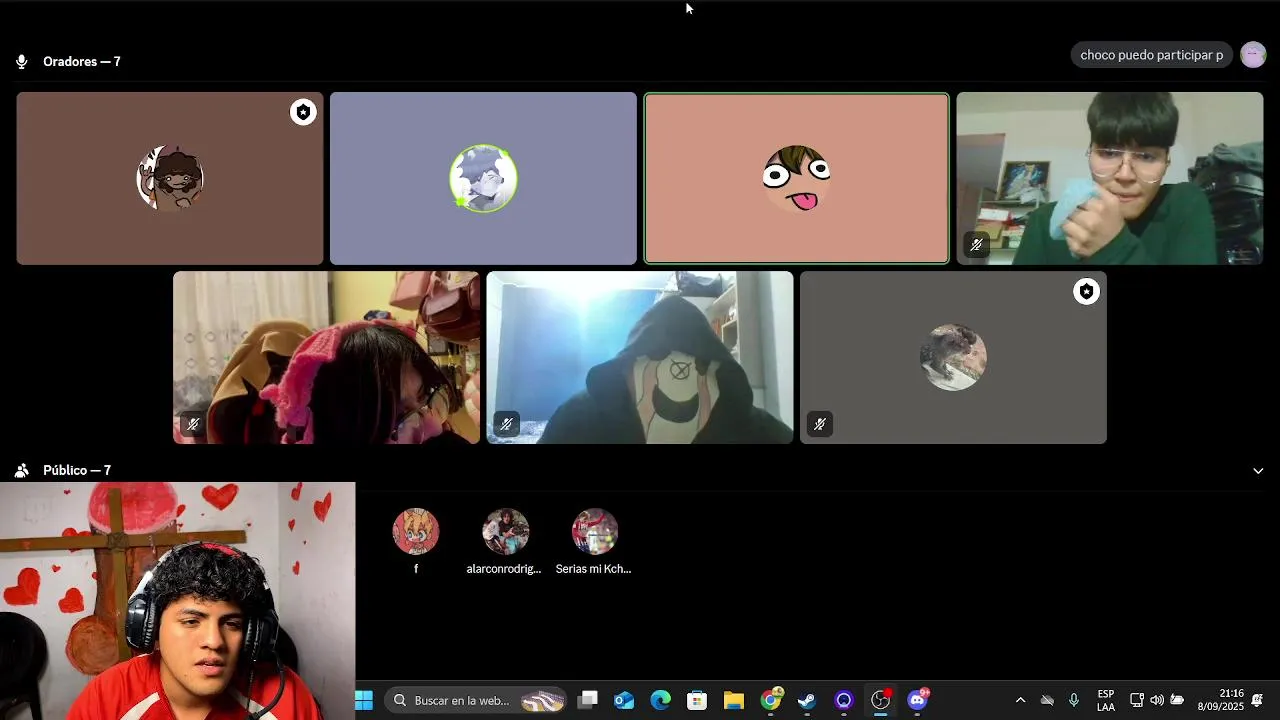Image resolution: width=1280 pixels, height=720 pixels.
Task: Switch to the purple circle app in taskbar
Action: click(x=844, y=701)
